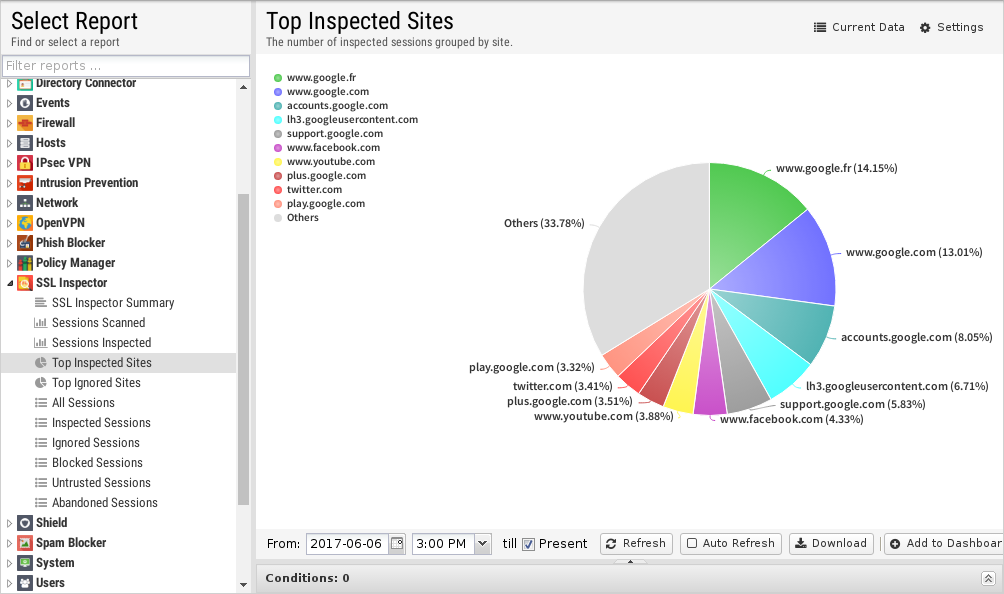The image size is (1004, 594).
Task: Toggle www.google.com legend entry
Action: 321,92
